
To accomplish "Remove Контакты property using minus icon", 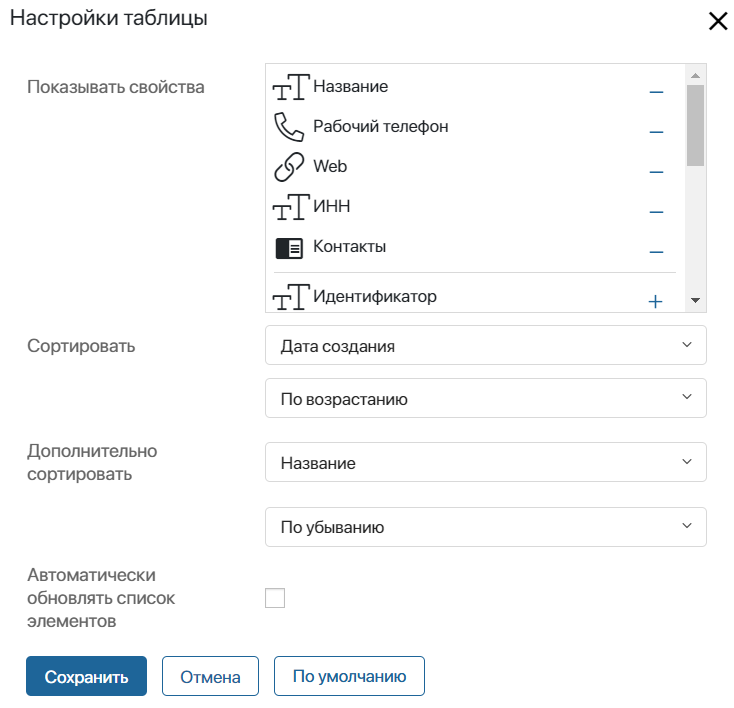I will click(656, 252).
